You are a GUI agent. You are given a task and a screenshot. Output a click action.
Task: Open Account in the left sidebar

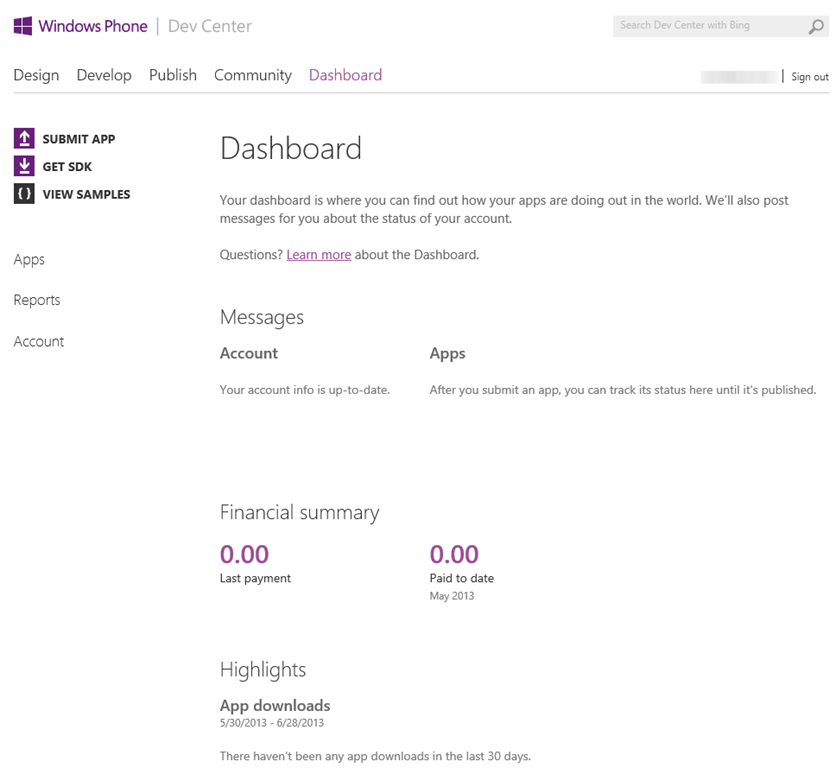pos(39,341)
